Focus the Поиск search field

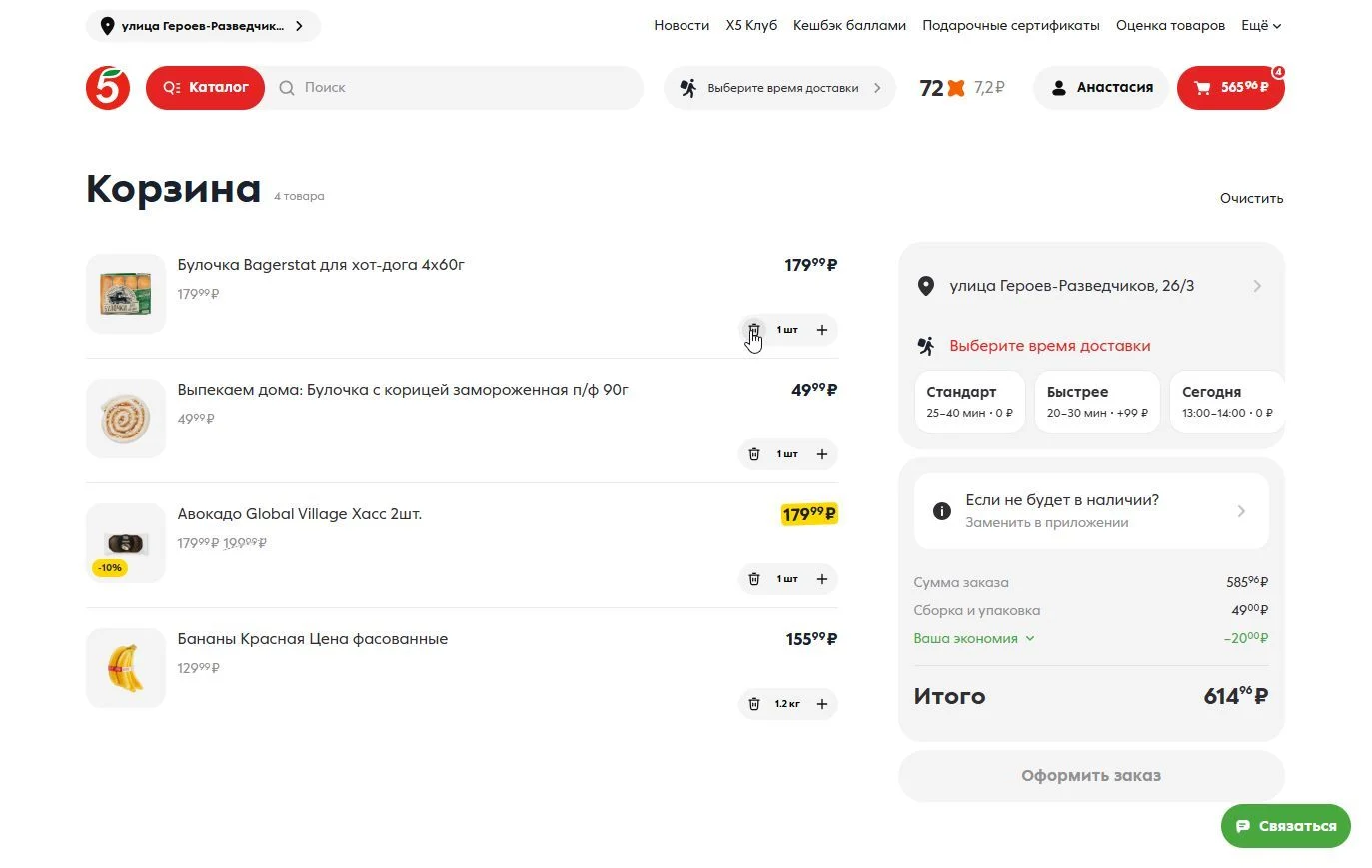[455, 88]
